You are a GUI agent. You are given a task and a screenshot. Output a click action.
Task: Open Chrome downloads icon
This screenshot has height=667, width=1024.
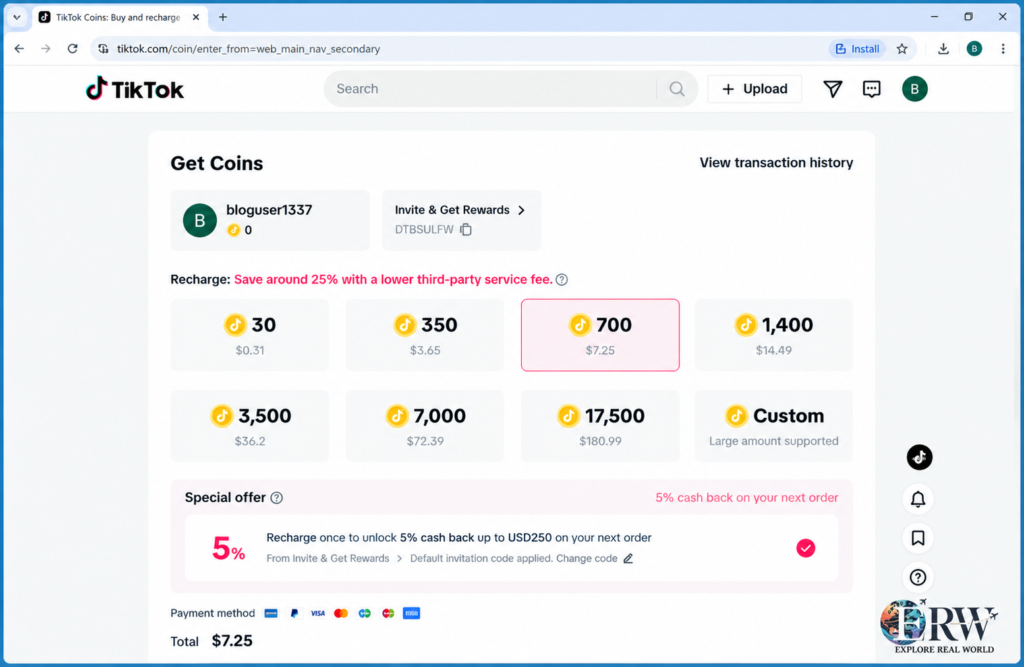(x=943, y=49)
